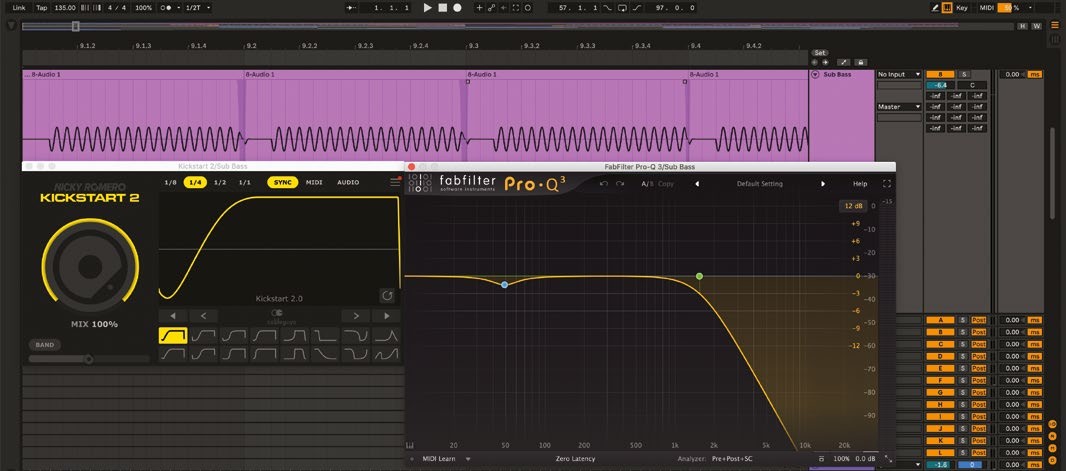The height and width of the screenshot is (471, 1066).
Task: Click the Kickstart MIX knob
Action: 90,266
